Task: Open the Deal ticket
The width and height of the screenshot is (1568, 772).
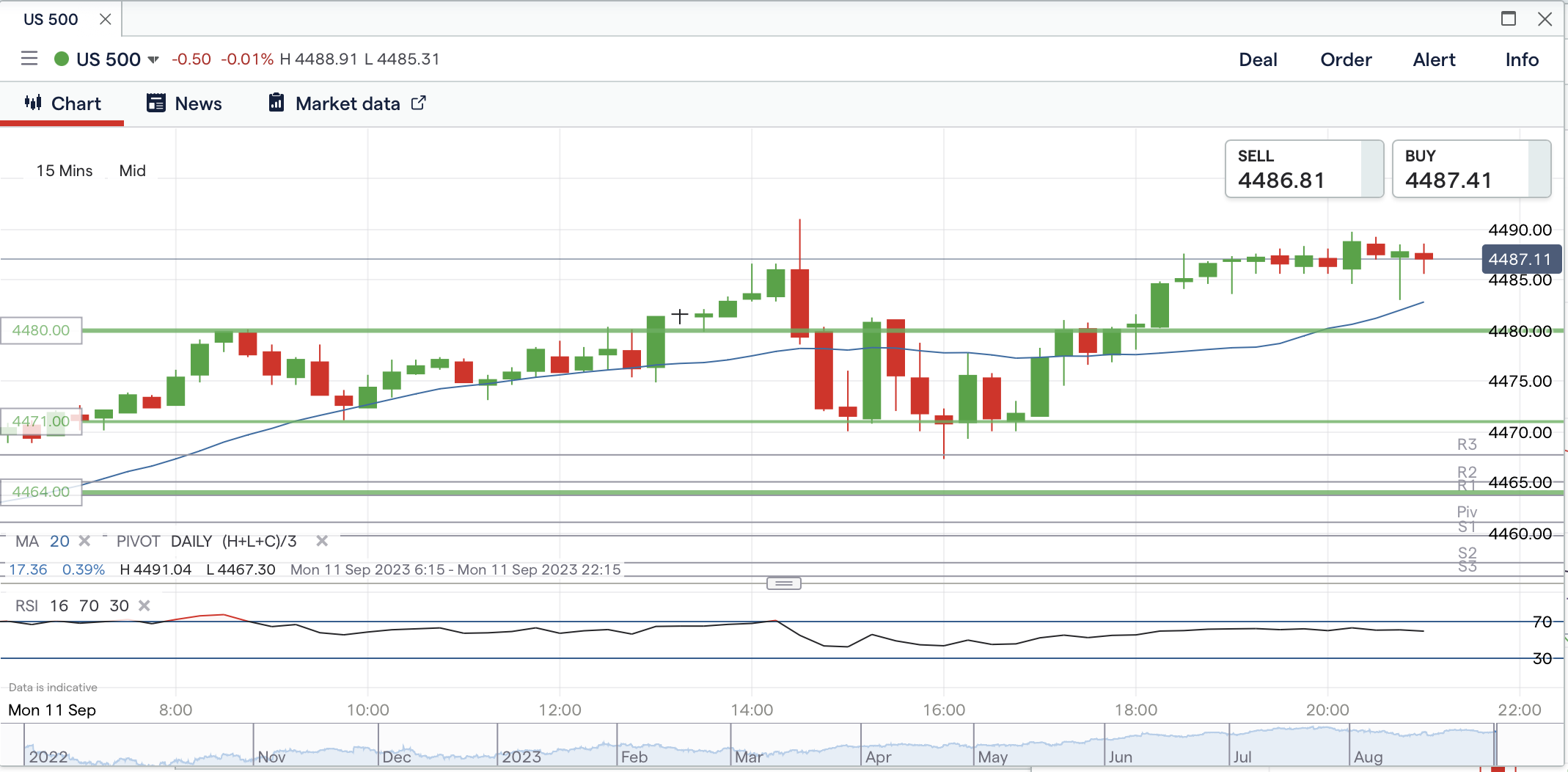Action: pyautogui.click(x=1259, y=60)
